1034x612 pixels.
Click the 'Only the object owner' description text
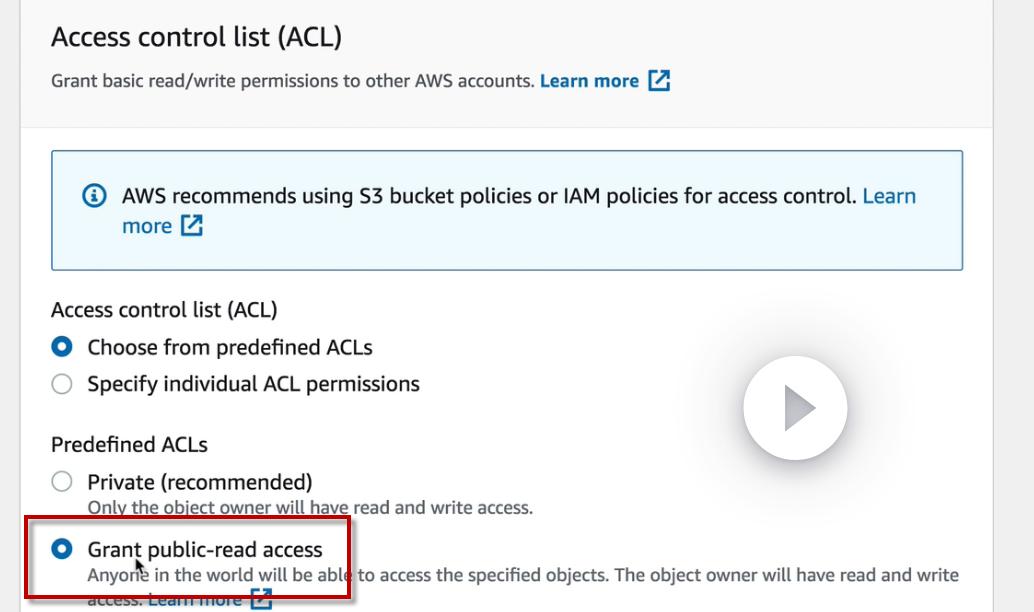[x=310, y=507]
